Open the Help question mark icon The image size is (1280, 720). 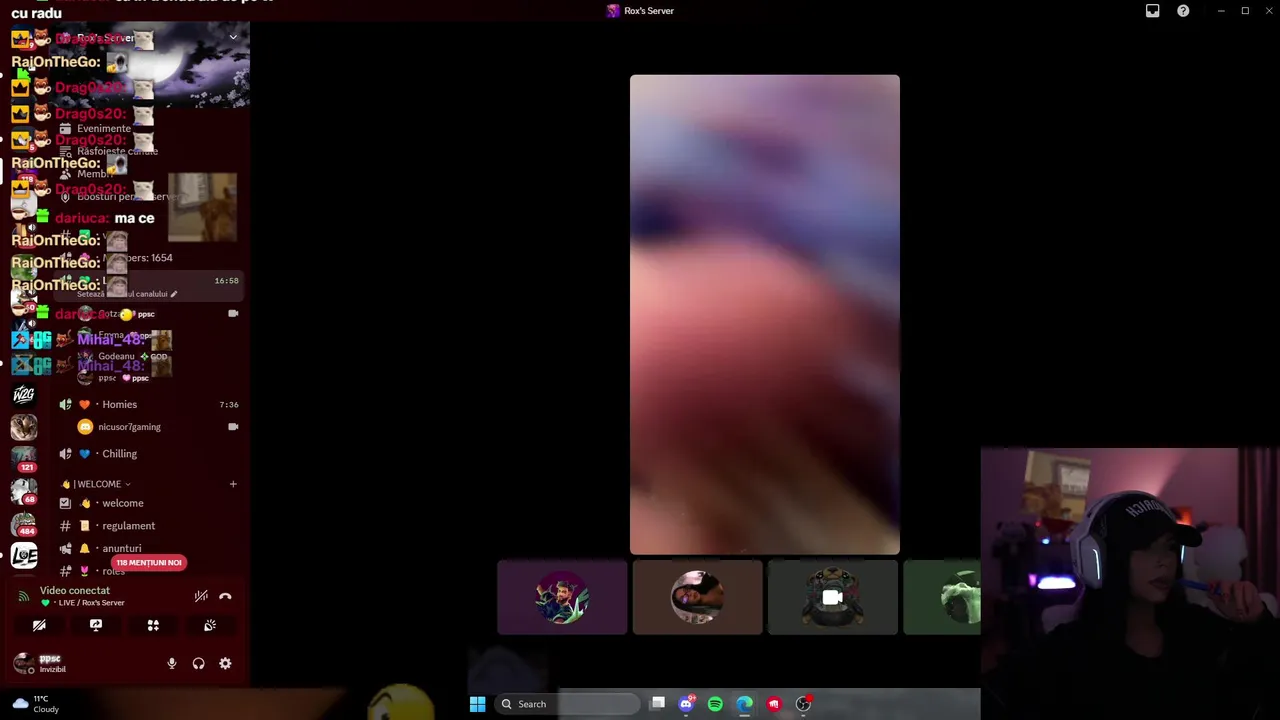pyautogui.click(x=1183, y=11)
